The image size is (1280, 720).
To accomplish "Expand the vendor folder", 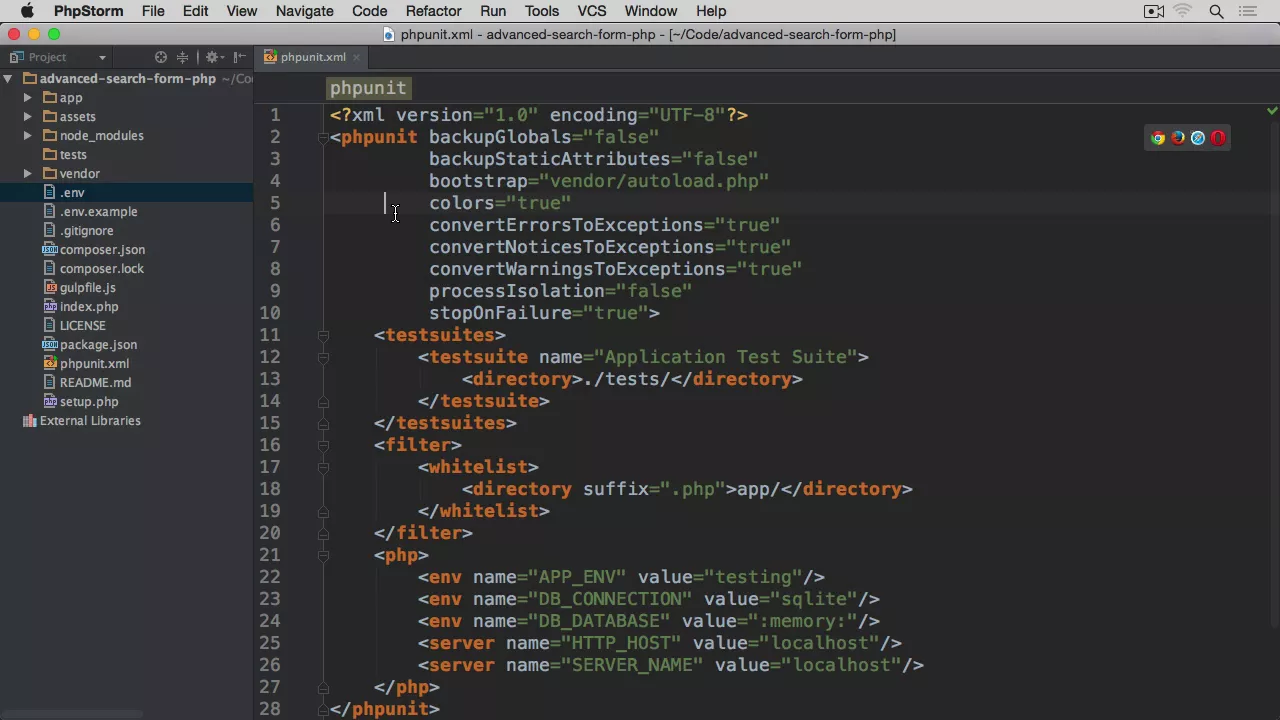I will (28, 174).
